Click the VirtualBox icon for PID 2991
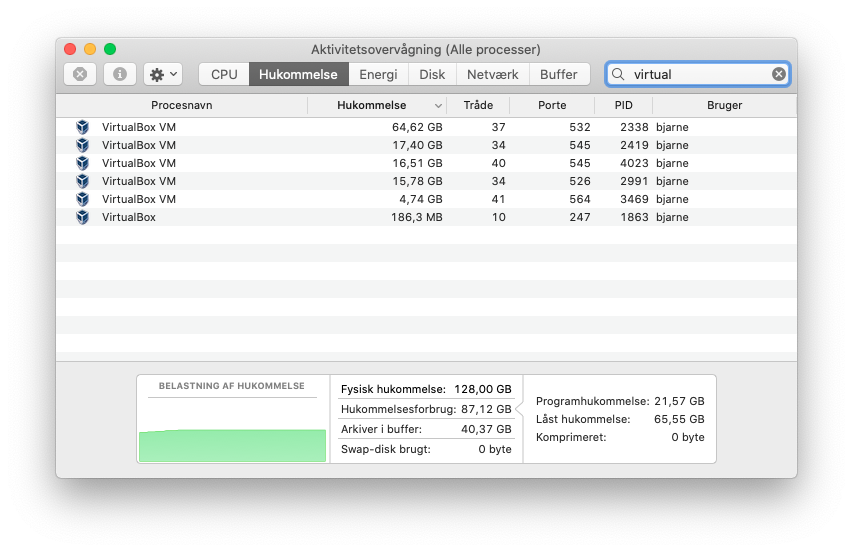853x552 pixels. pos(83,181)
